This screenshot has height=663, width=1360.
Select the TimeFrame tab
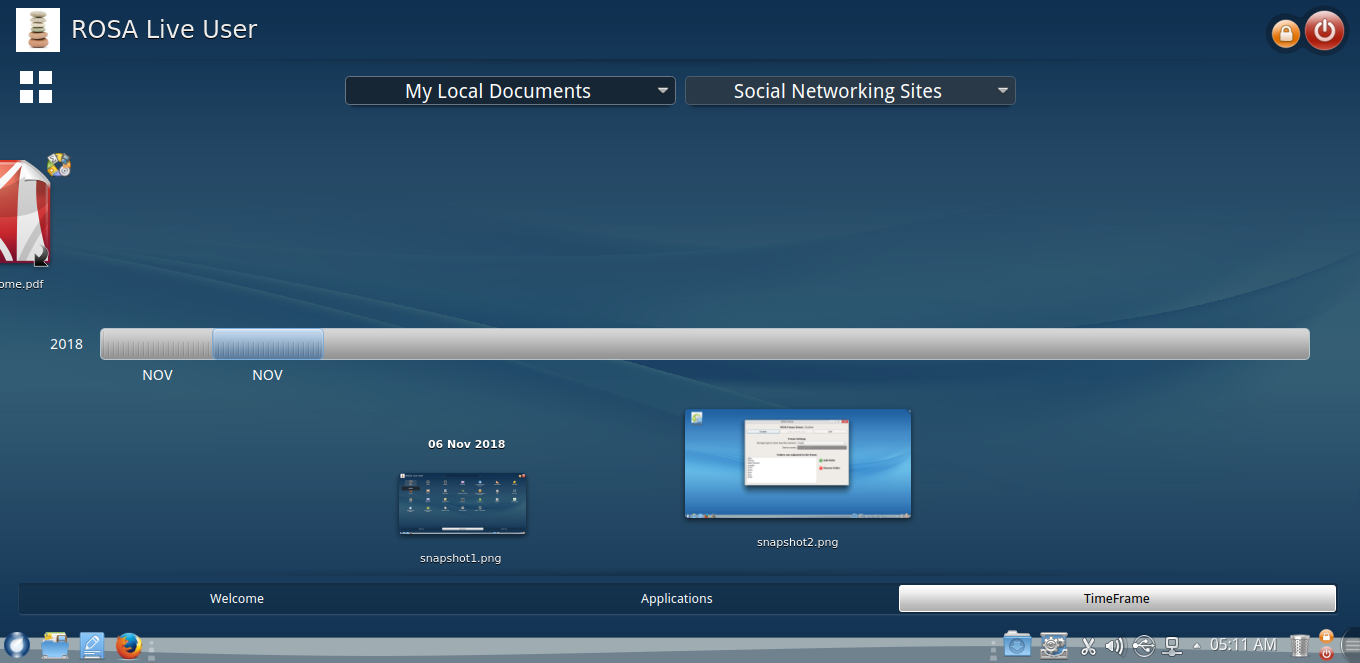point(1117,599)
